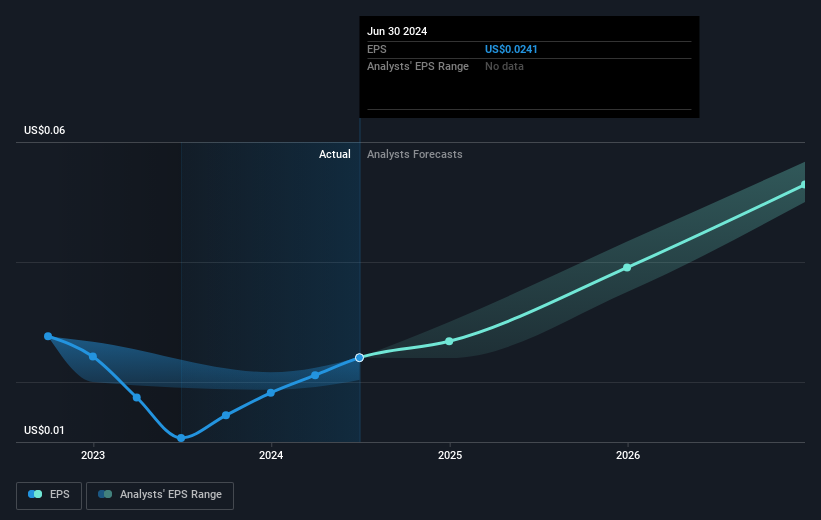Click the EPS legend color swatch
The width and height of the screenshot is (821, 520).
click(35, 494)
